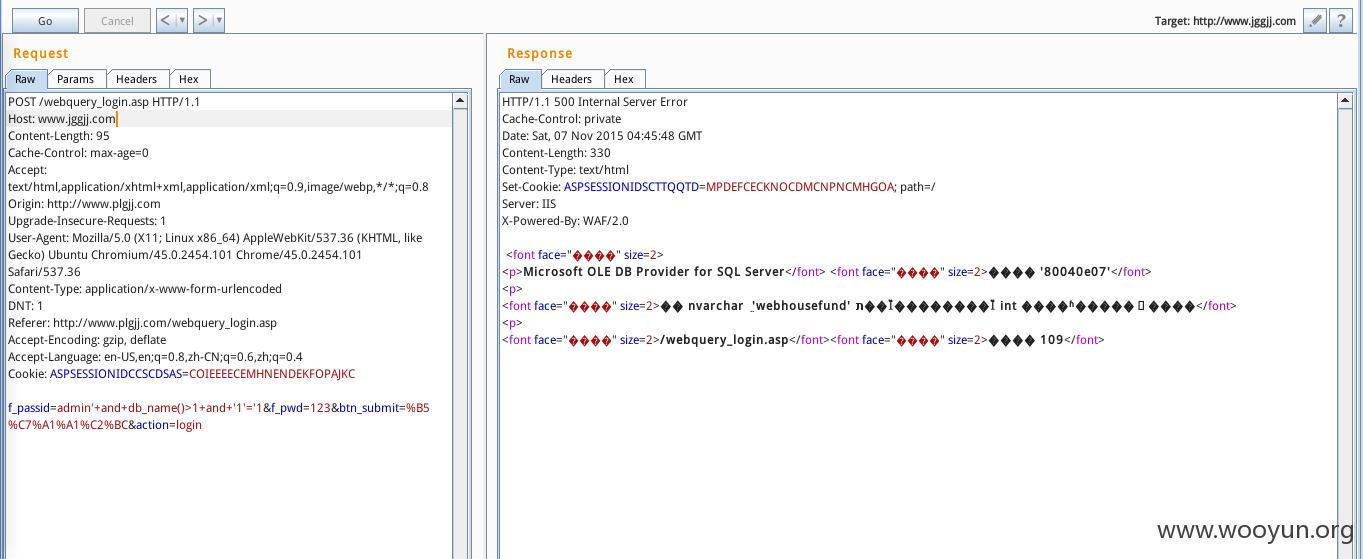Click the POST /webquery_login.asp request line
The height and width of the screenshot is (559, 1363).
pyautogui.click(x=104, y=102)
